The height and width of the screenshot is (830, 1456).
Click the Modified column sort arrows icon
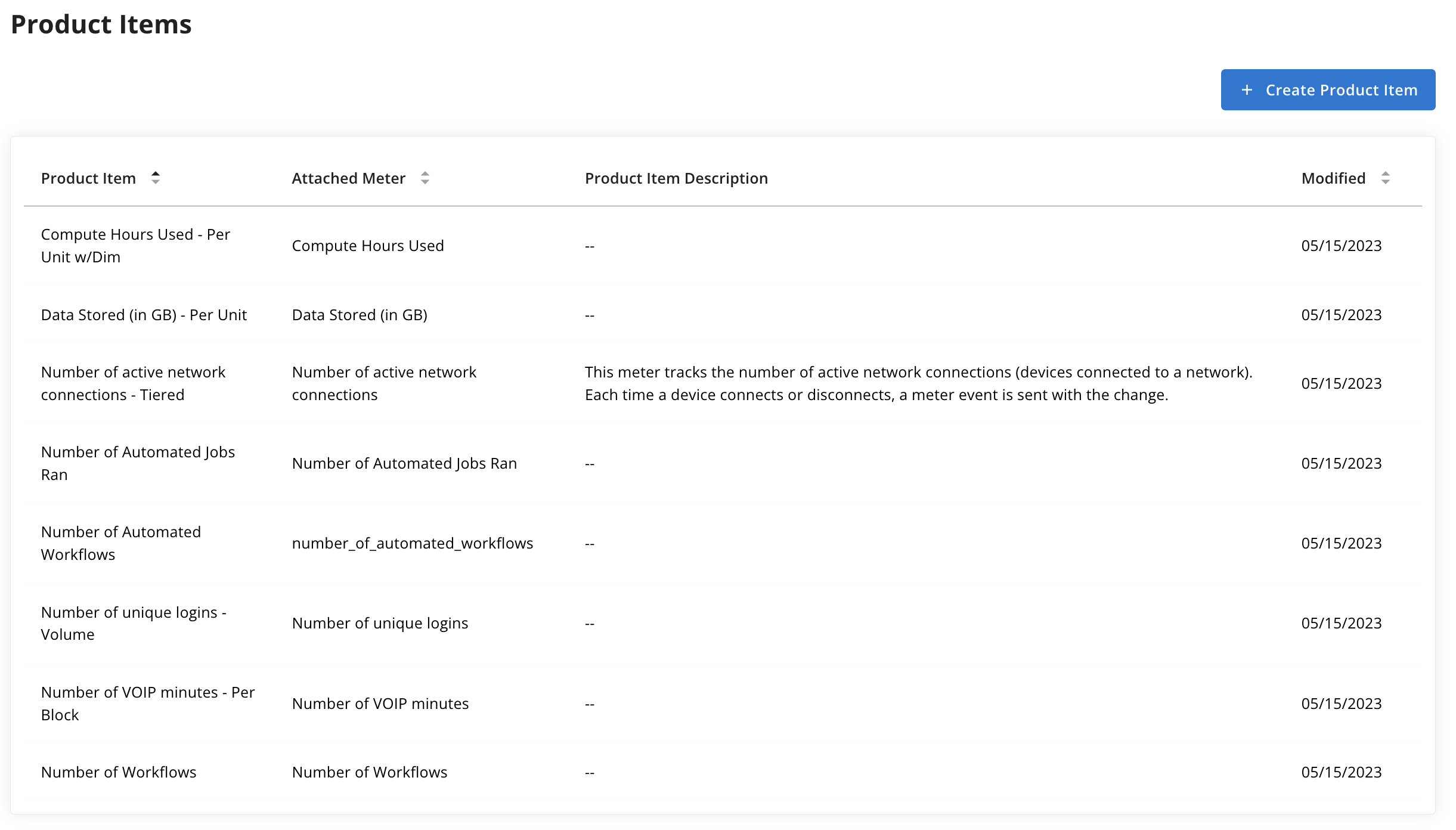[x=1385, y=178]
